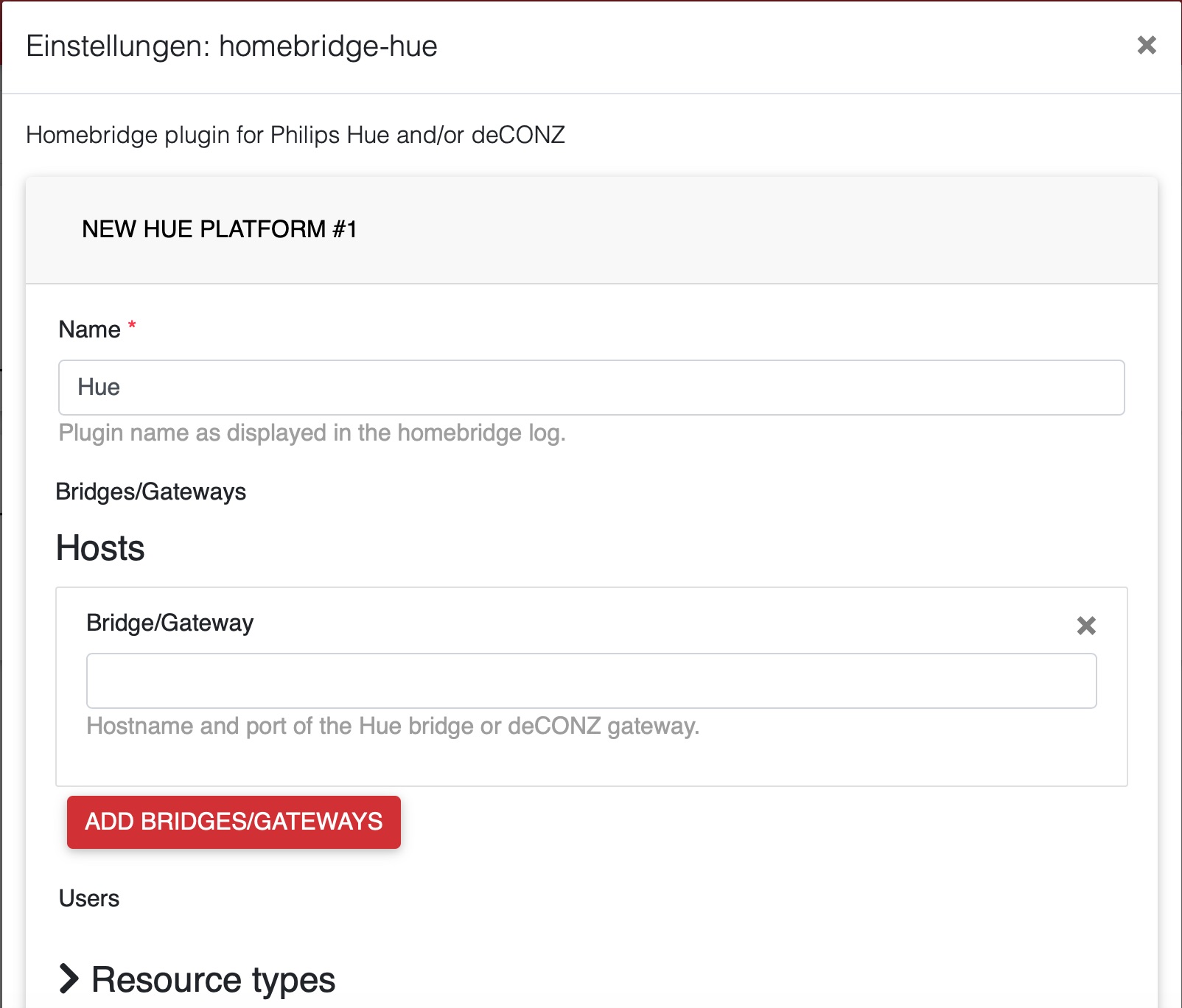The image size is (1182, 1008).
Task: Focus the Name field containing Hue
Action: (x=591, y=388)
